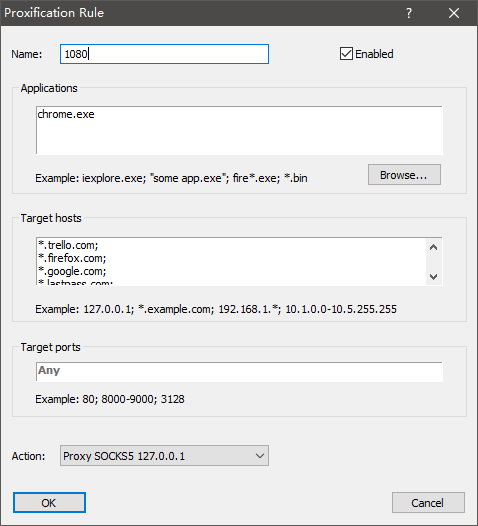Click the *.trello.com; line in Target hosts
This screenshot has height=526, width=478.
(x=68, y=245)
